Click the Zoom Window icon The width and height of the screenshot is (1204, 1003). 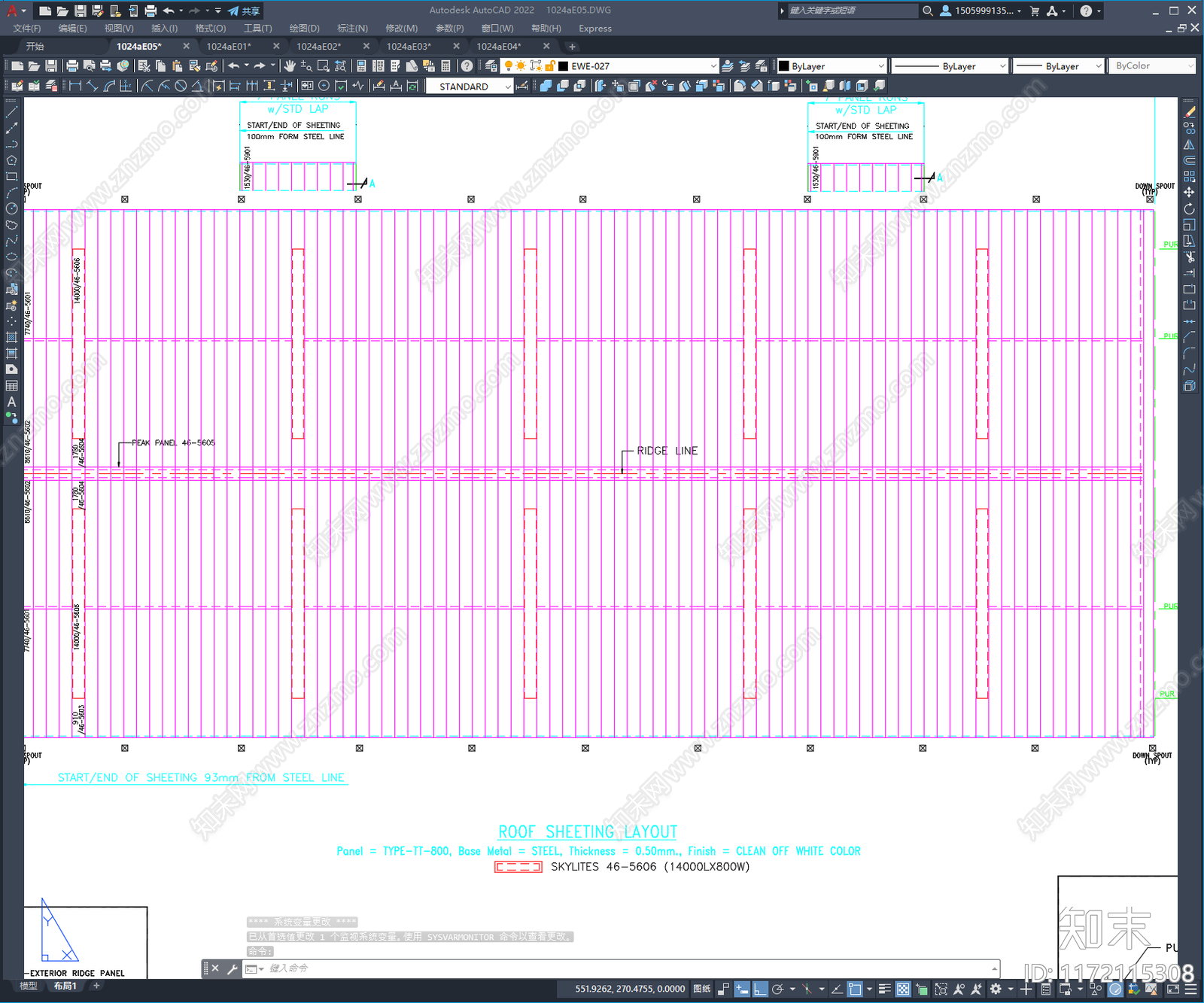pyautogui.click(x=324, y=66)
